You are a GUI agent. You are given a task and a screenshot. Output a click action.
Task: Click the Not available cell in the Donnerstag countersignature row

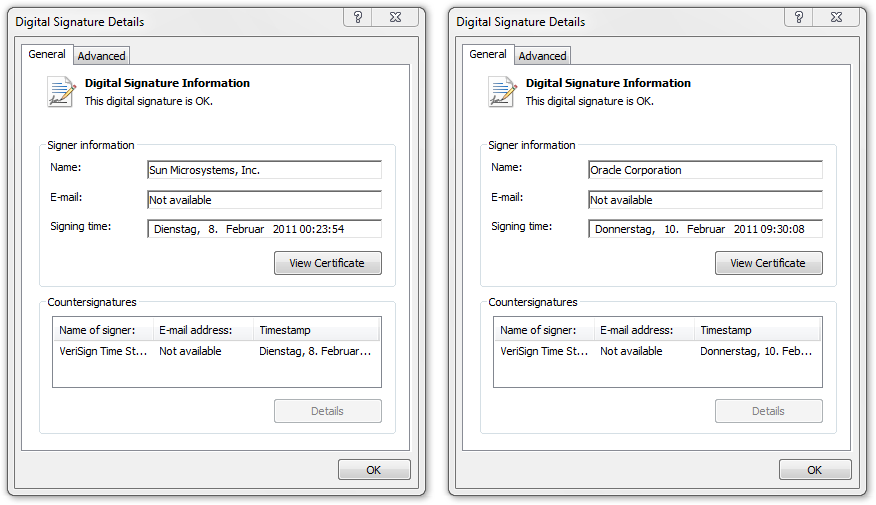tap(631, 351)
